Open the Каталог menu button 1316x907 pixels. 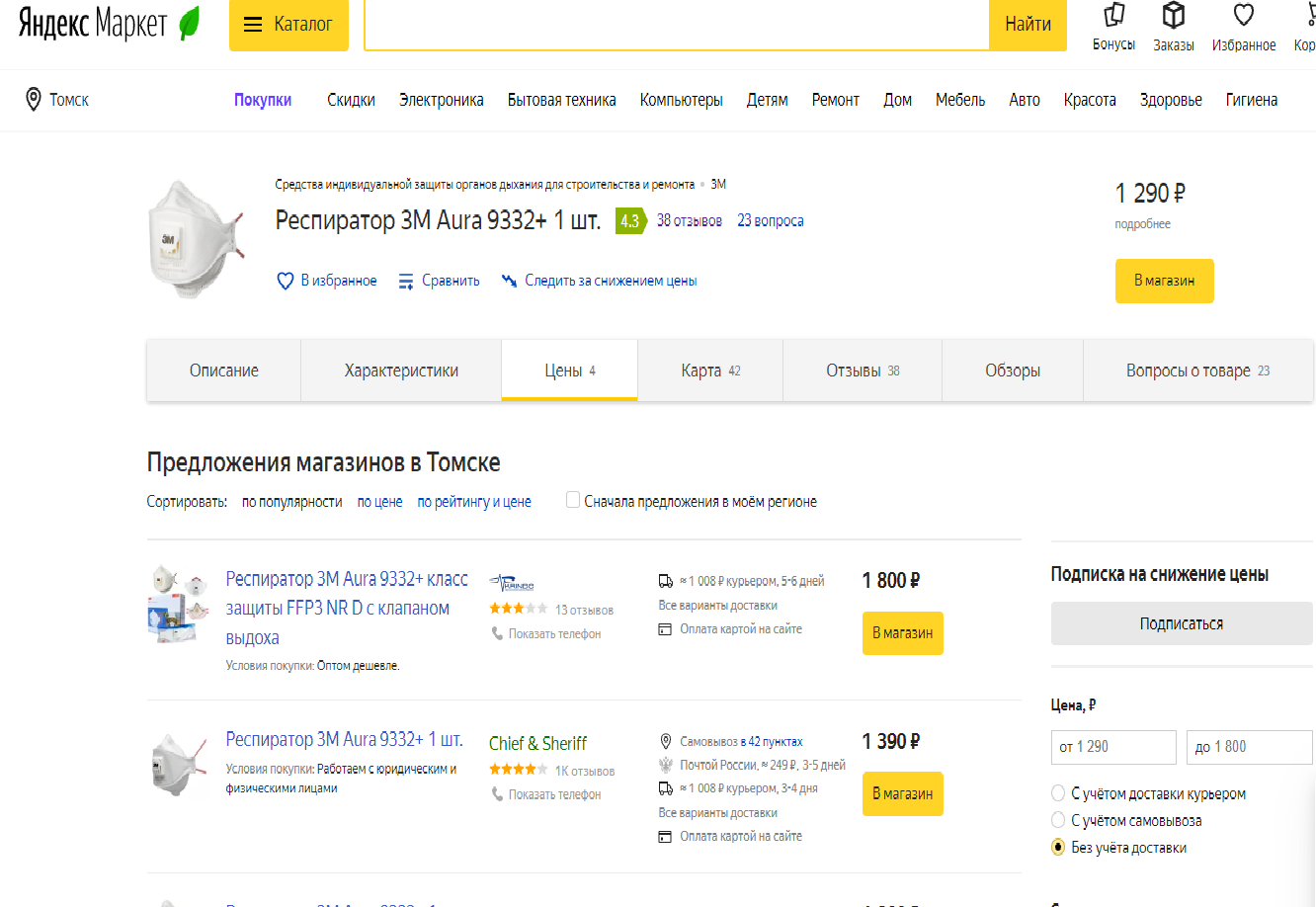point(288,25)
